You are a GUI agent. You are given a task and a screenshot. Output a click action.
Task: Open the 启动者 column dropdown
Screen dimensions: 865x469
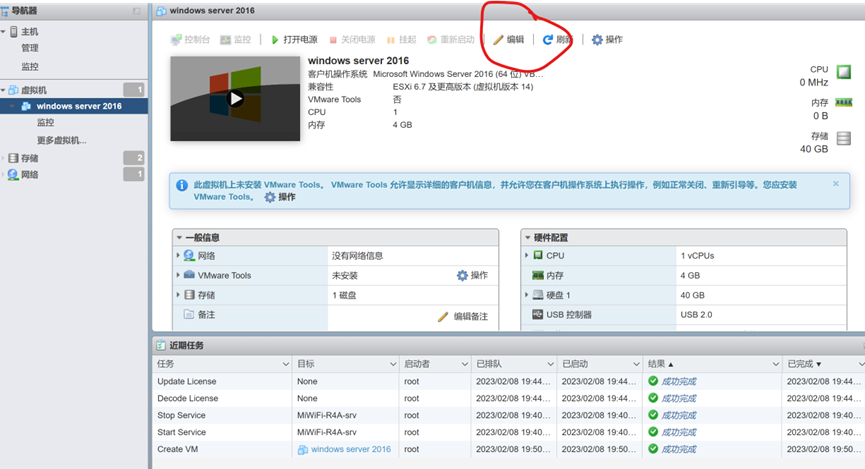pyautogui.click(x=464, y=364)
